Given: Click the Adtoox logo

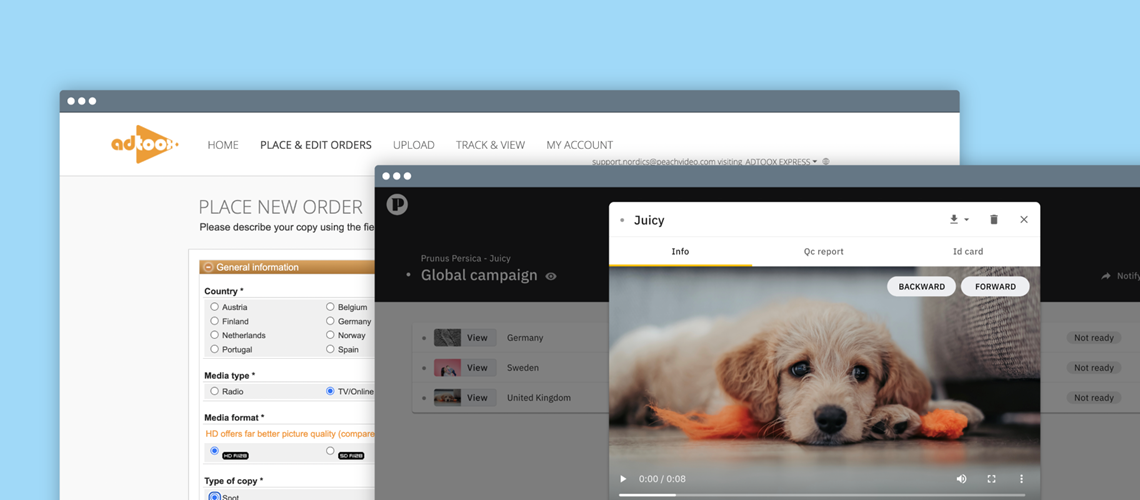Looking at the screenshot, I should (x=144, y=145).
